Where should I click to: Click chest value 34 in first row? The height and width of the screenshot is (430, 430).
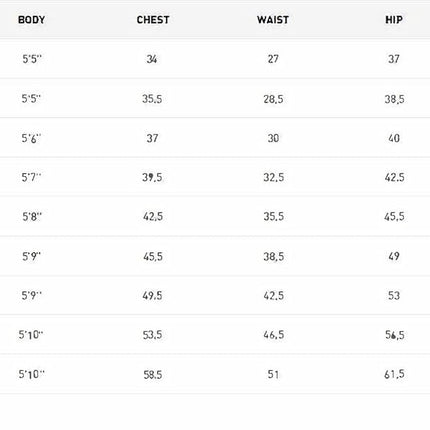click(152, 59)
